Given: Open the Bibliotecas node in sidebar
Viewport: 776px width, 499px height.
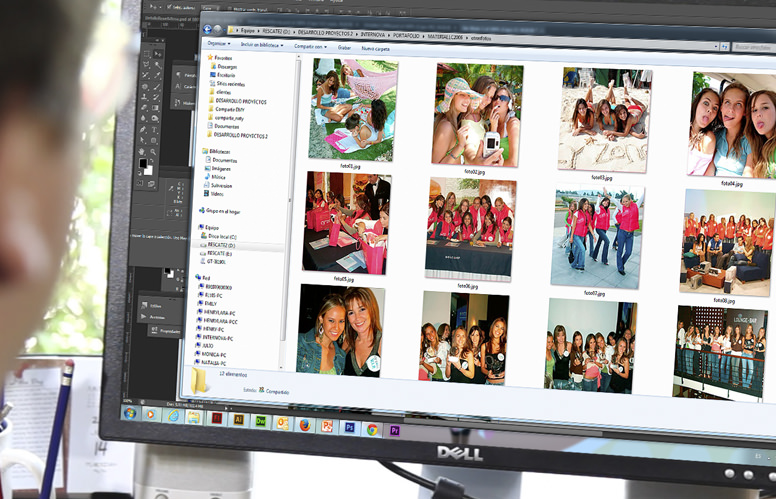Looking at the screenshot, I should pos(216,152).
